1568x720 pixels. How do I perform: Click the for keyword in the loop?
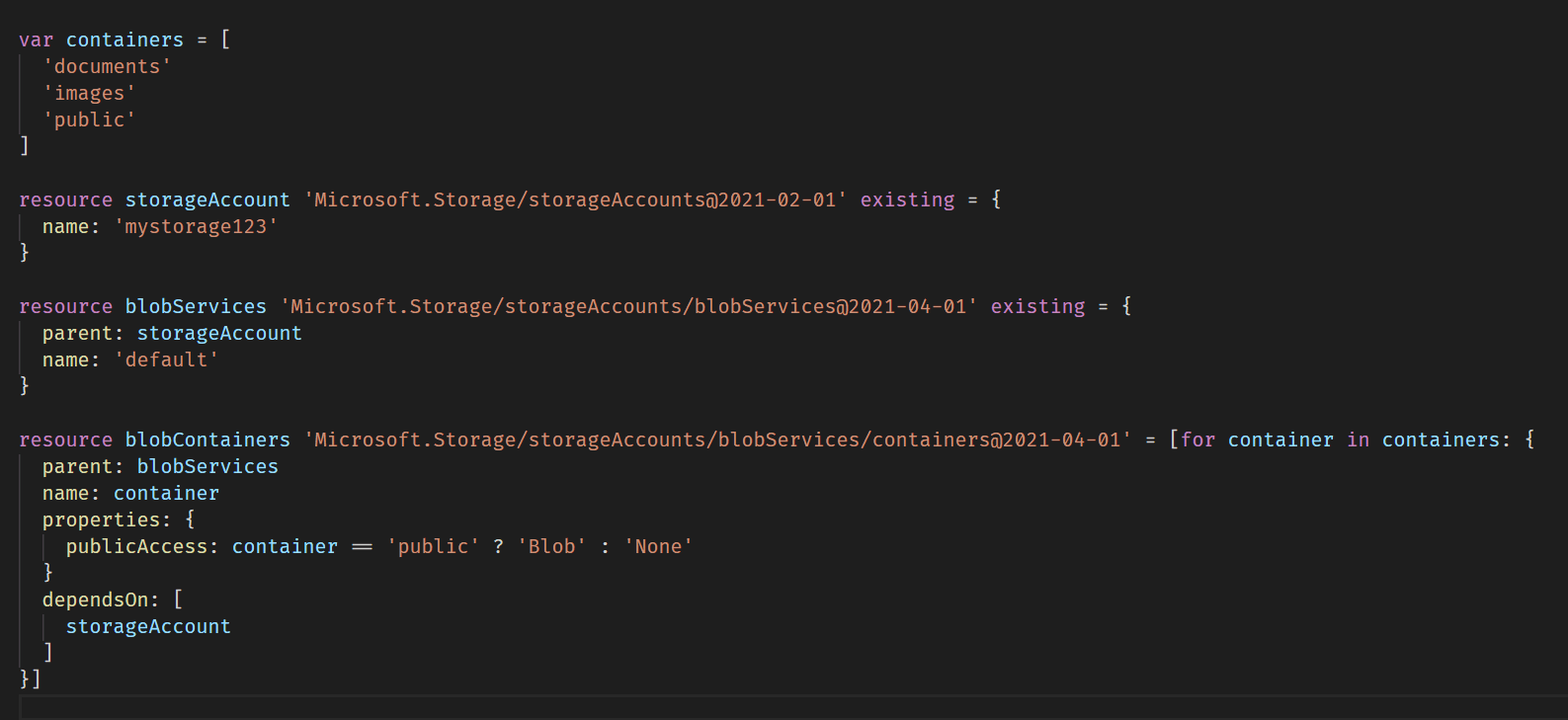pyautogui.click(x=1197, y=440)
